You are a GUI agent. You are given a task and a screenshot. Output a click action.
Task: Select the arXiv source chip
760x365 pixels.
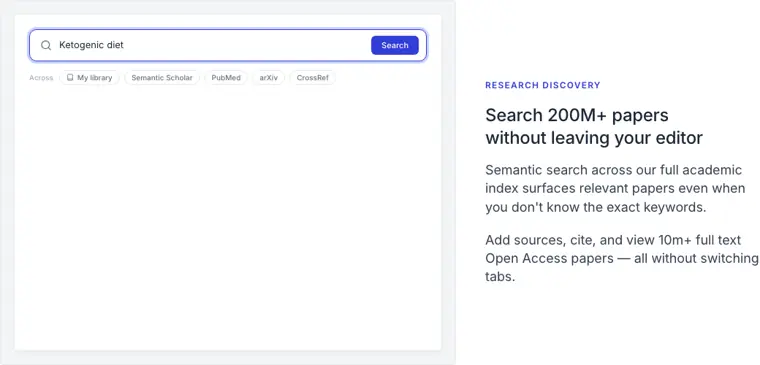click(x=269, y=78)
